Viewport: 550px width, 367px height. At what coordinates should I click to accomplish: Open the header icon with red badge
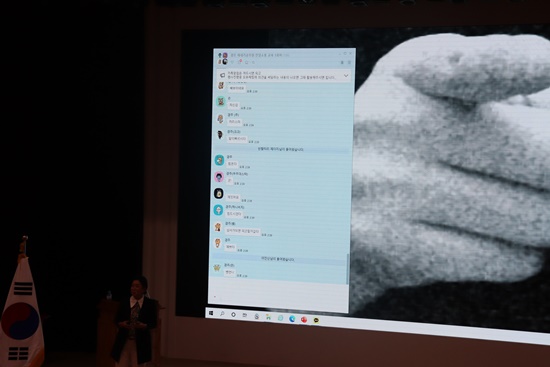click(x=240, y=62)
